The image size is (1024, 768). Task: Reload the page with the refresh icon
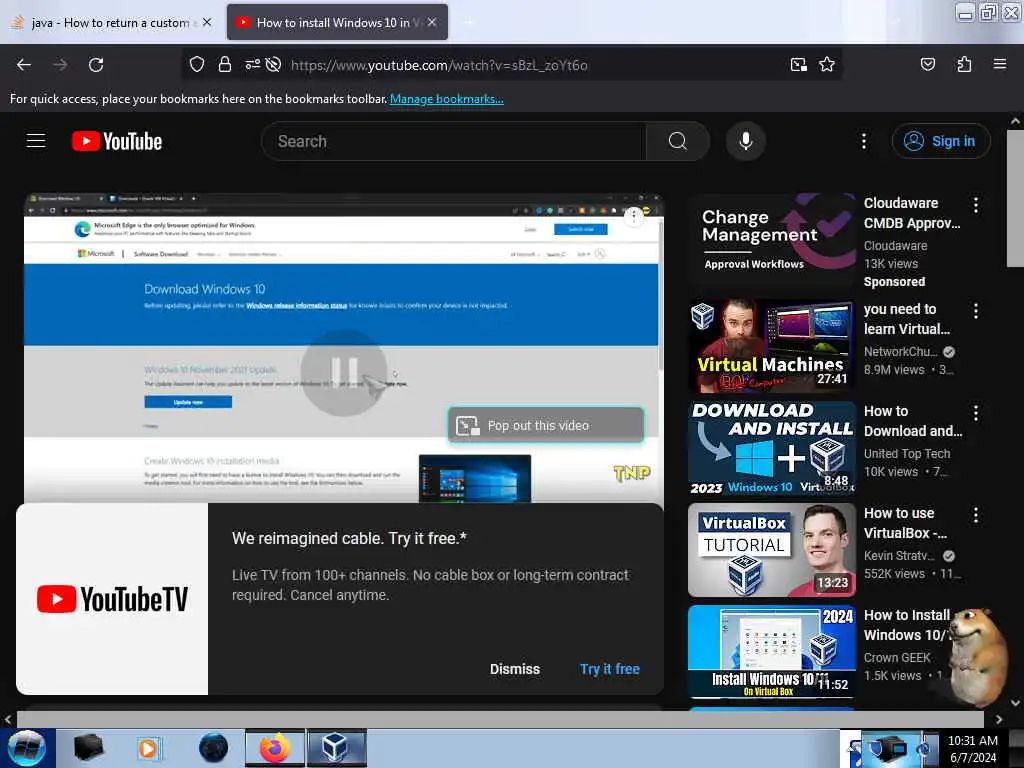point(96,65)
